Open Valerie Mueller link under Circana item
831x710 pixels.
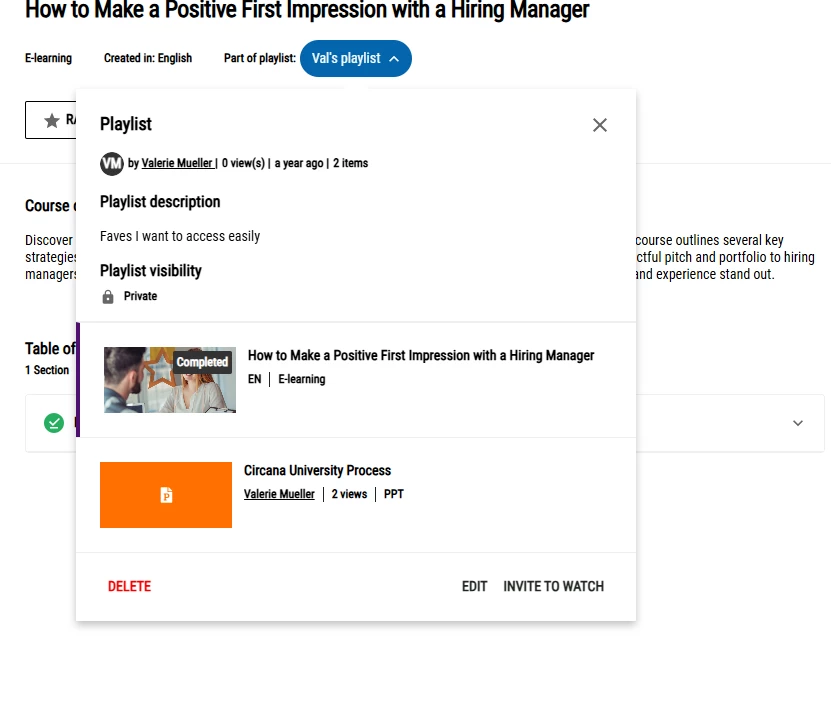(279, 494)
